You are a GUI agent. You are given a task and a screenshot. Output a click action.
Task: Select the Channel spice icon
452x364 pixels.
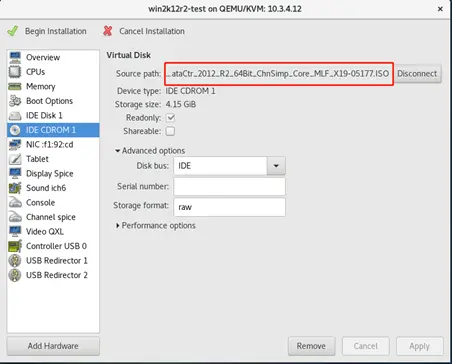click(x=15, y=217)
